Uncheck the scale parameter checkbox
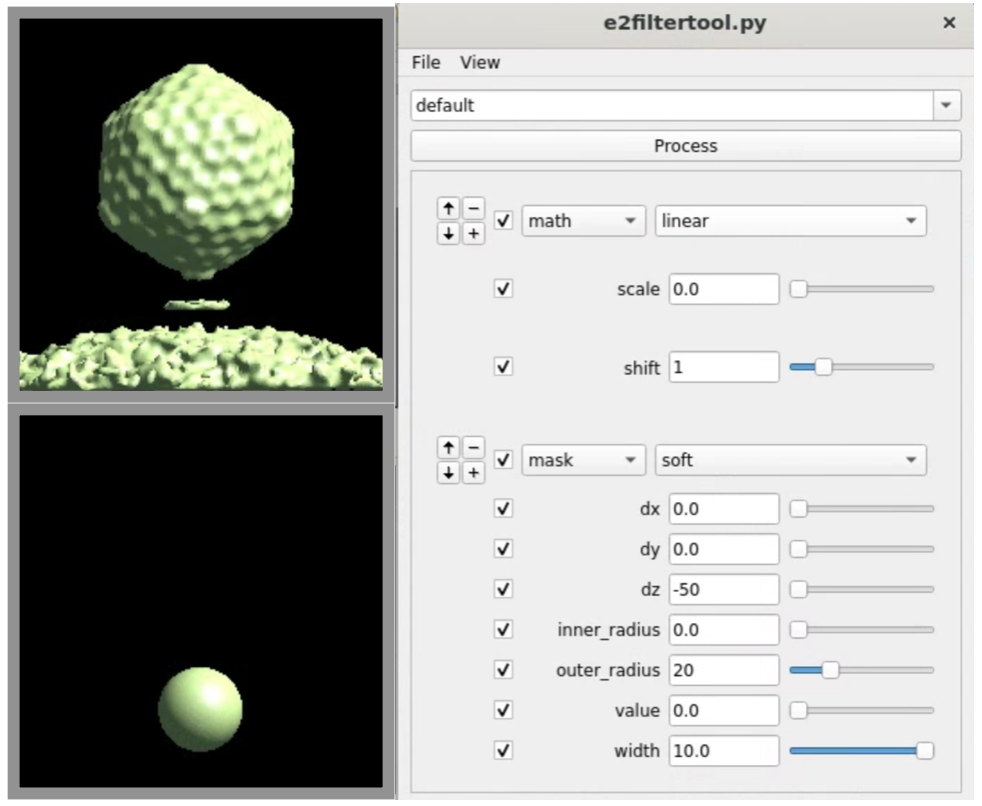 [504, 289]
